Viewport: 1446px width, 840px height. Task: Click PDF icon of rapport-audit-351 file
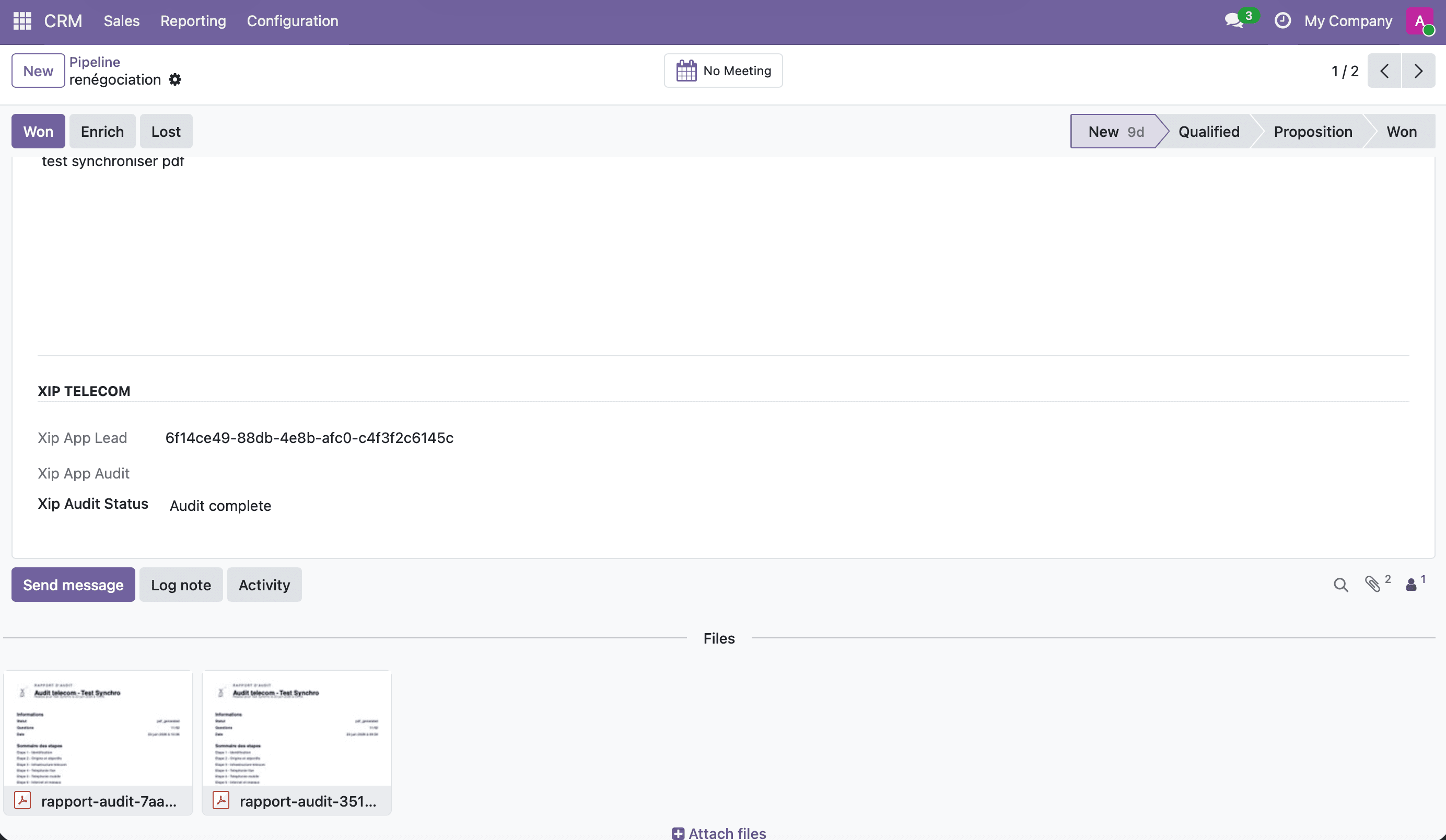221,800
